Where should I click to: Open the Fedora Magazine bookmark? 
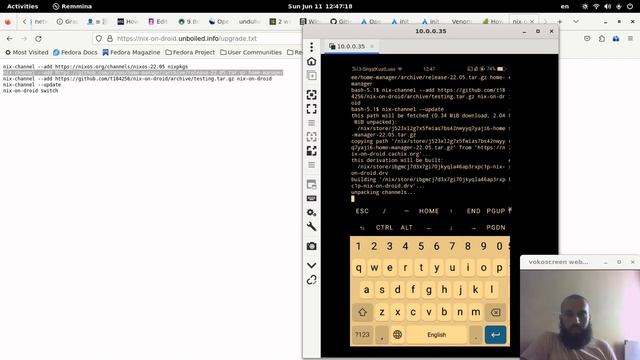coord(131,52)
